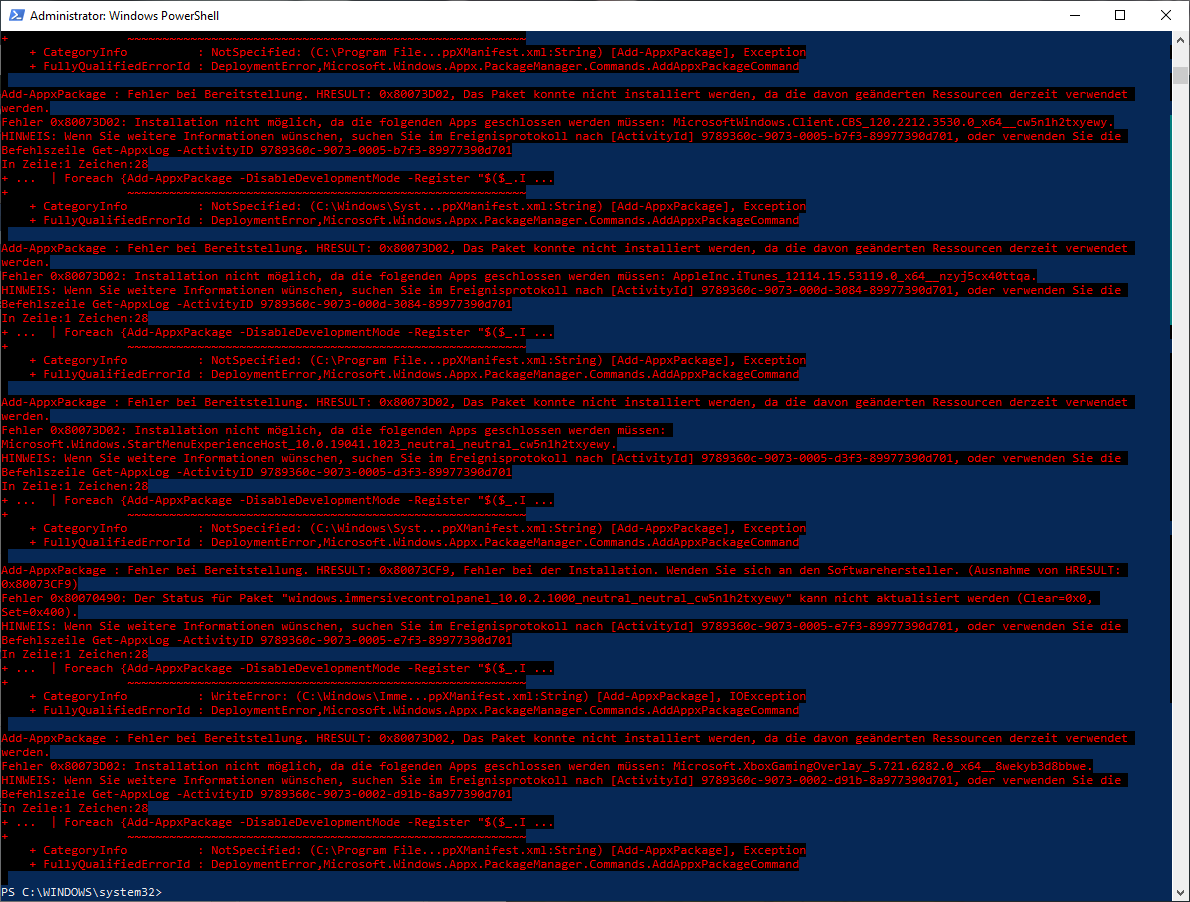
Task: Maximize the PowerShell window
Action: [x=1119, y=15]
